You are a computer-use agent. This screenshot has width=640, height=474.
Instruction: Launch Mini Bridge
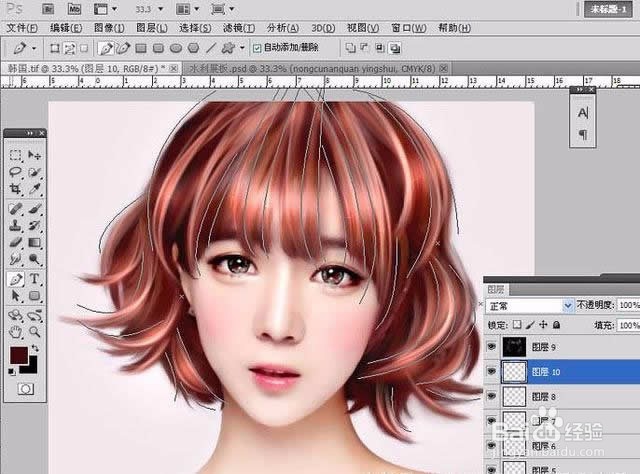(74, 9)
